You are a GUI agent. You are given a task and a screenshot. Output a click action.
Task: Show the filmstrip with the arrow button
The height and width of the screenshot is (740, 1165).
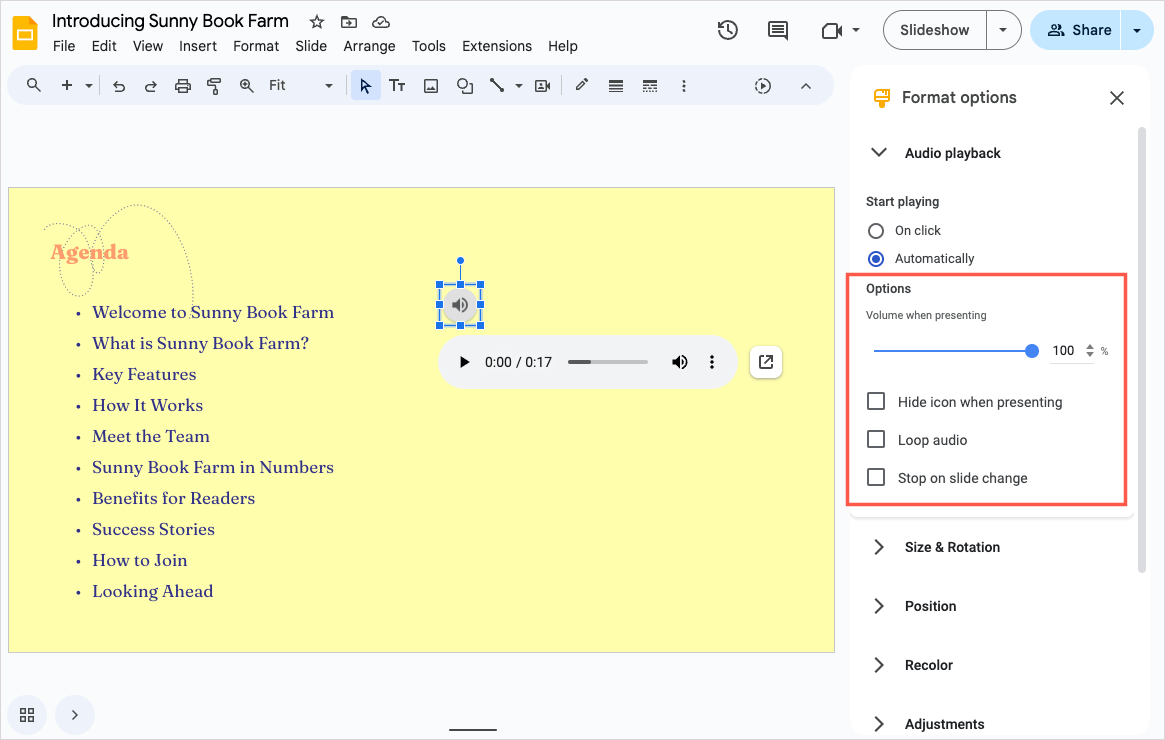(x=74, y=715)
